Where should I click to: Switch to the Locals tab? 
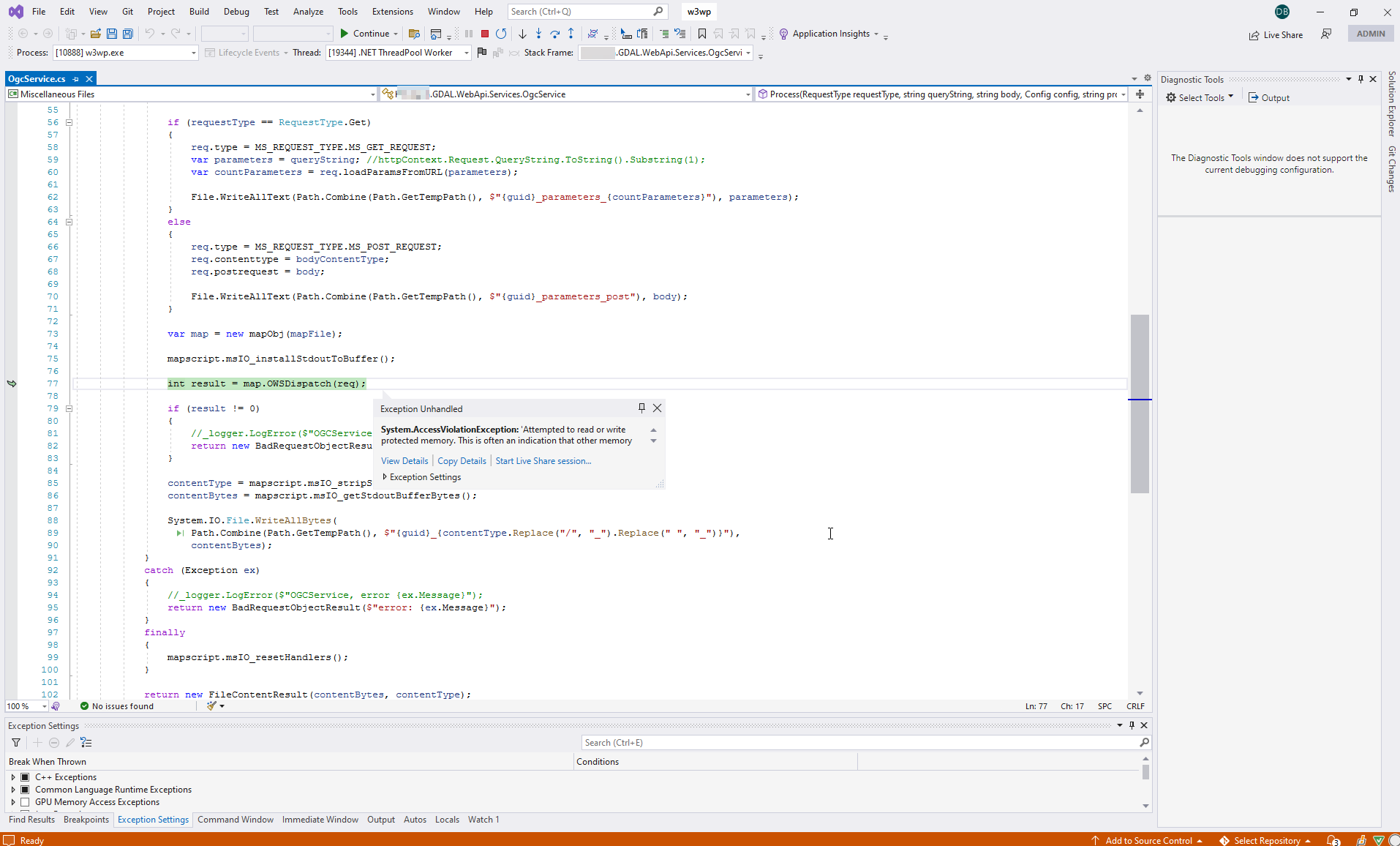[447, 820]
